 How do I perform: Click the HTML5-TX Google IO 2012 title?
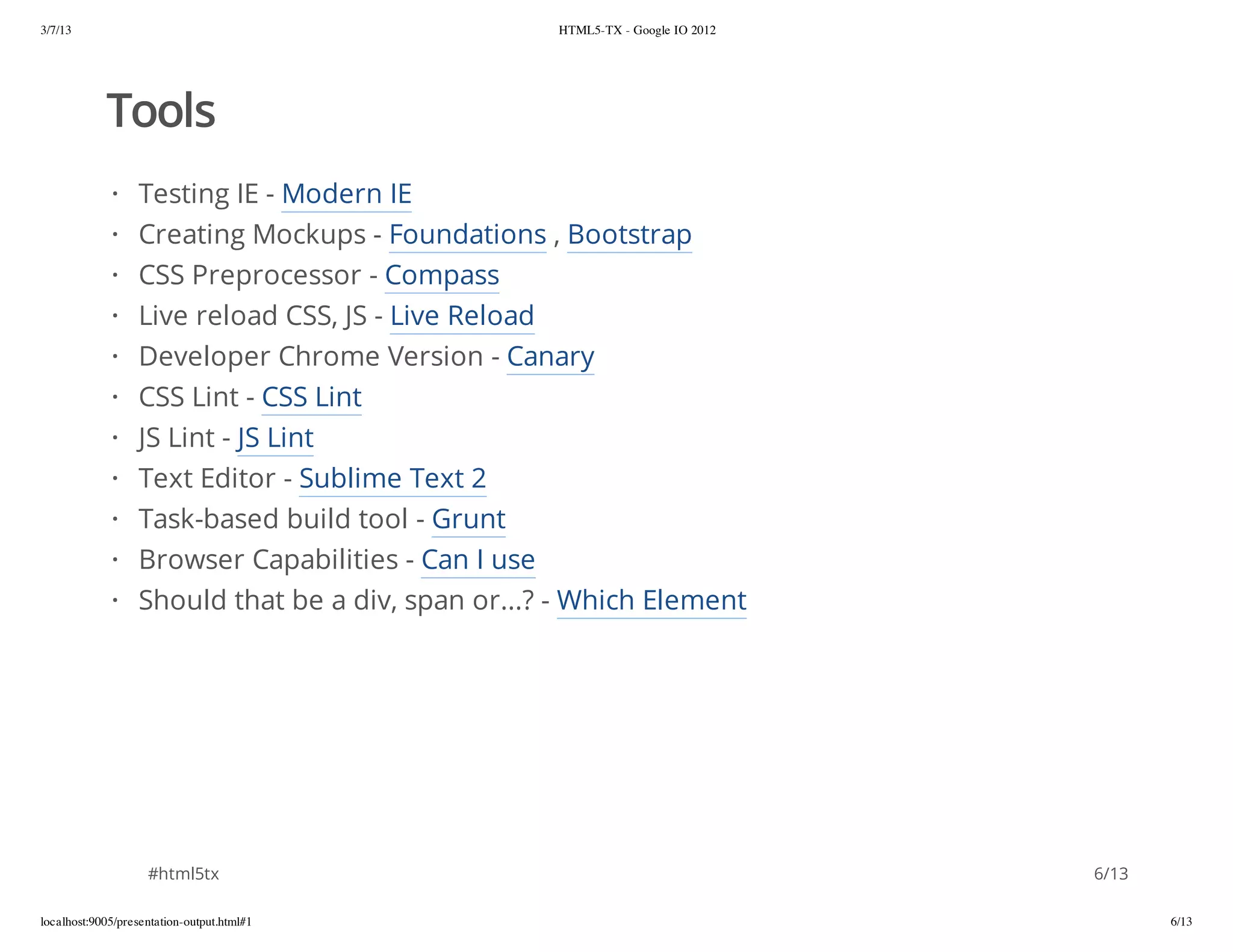pyautogui.click(x=637, y=30)
